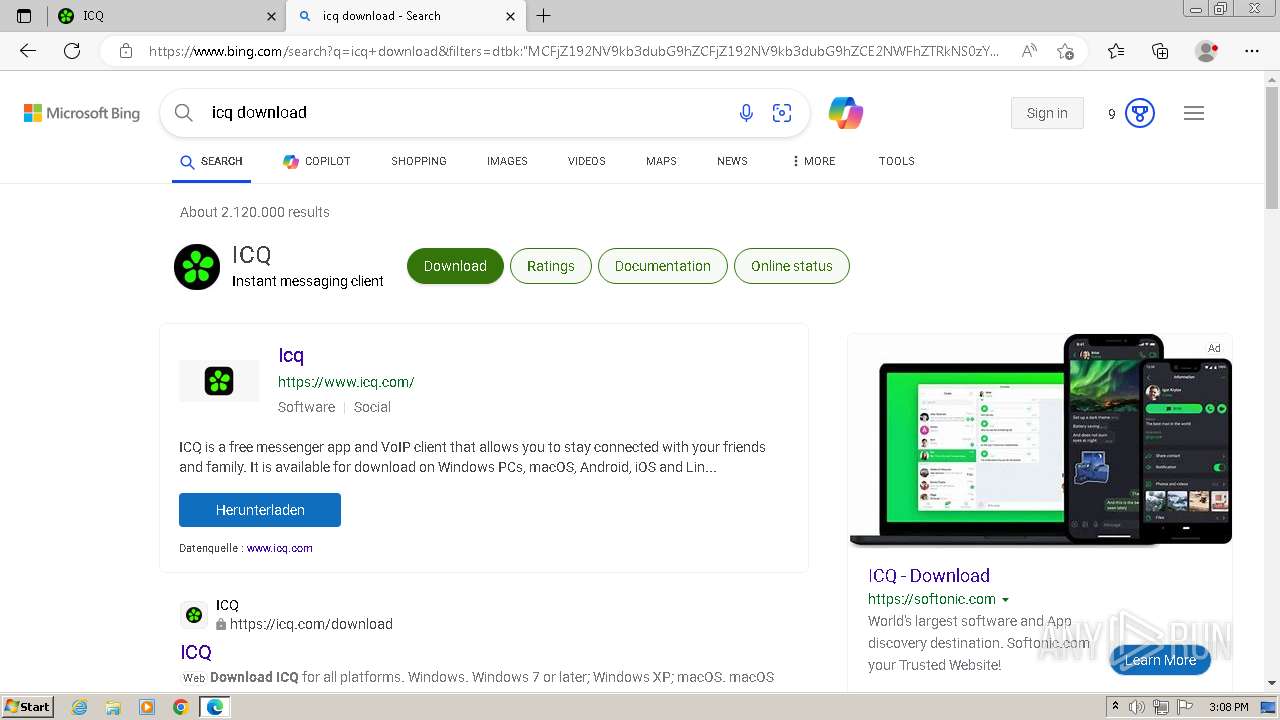Select the SEARCH tab
The height and width of the screenshot is (720, 1280).
[211, 161]
